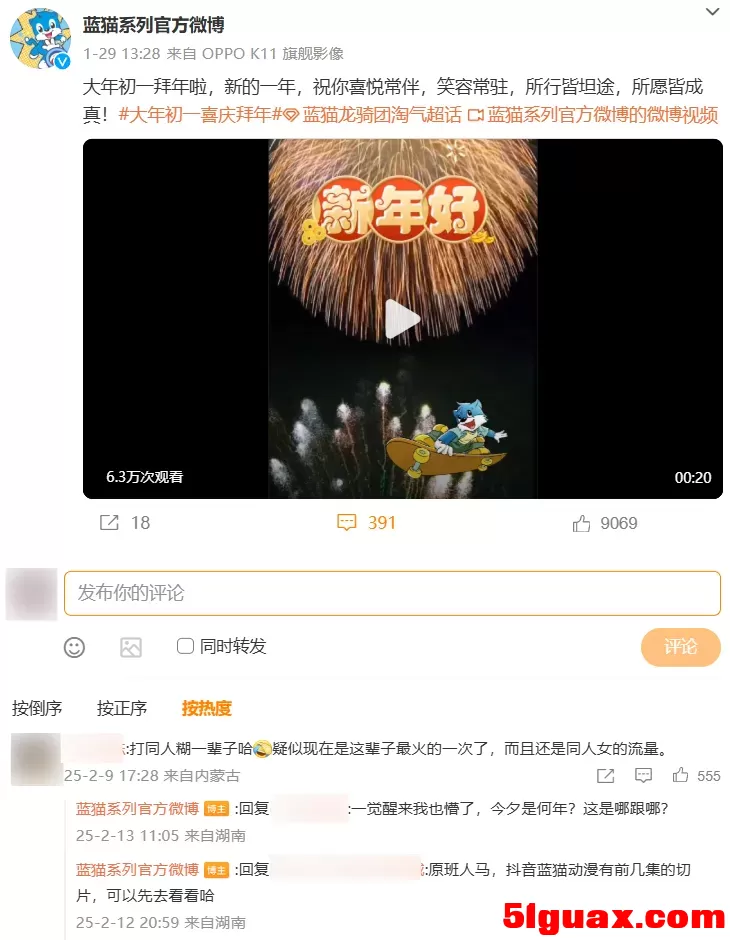Open the comments icon showing 391
This screenshot has height=940, width=730.
tap(346, 523)
